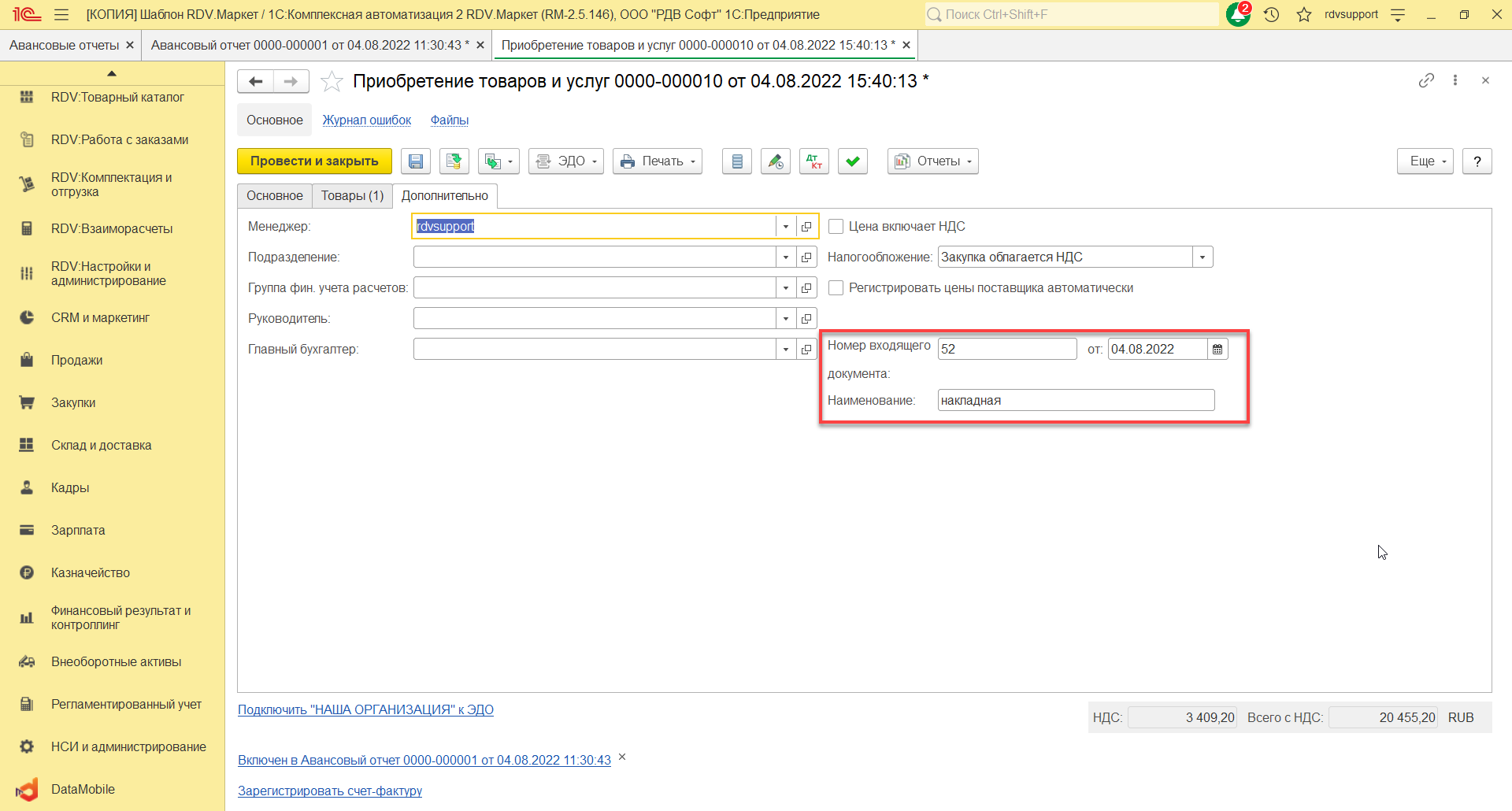Click the Наименование input field
The width and height of the screenshot is (1512, 811).
[1075, 400]
